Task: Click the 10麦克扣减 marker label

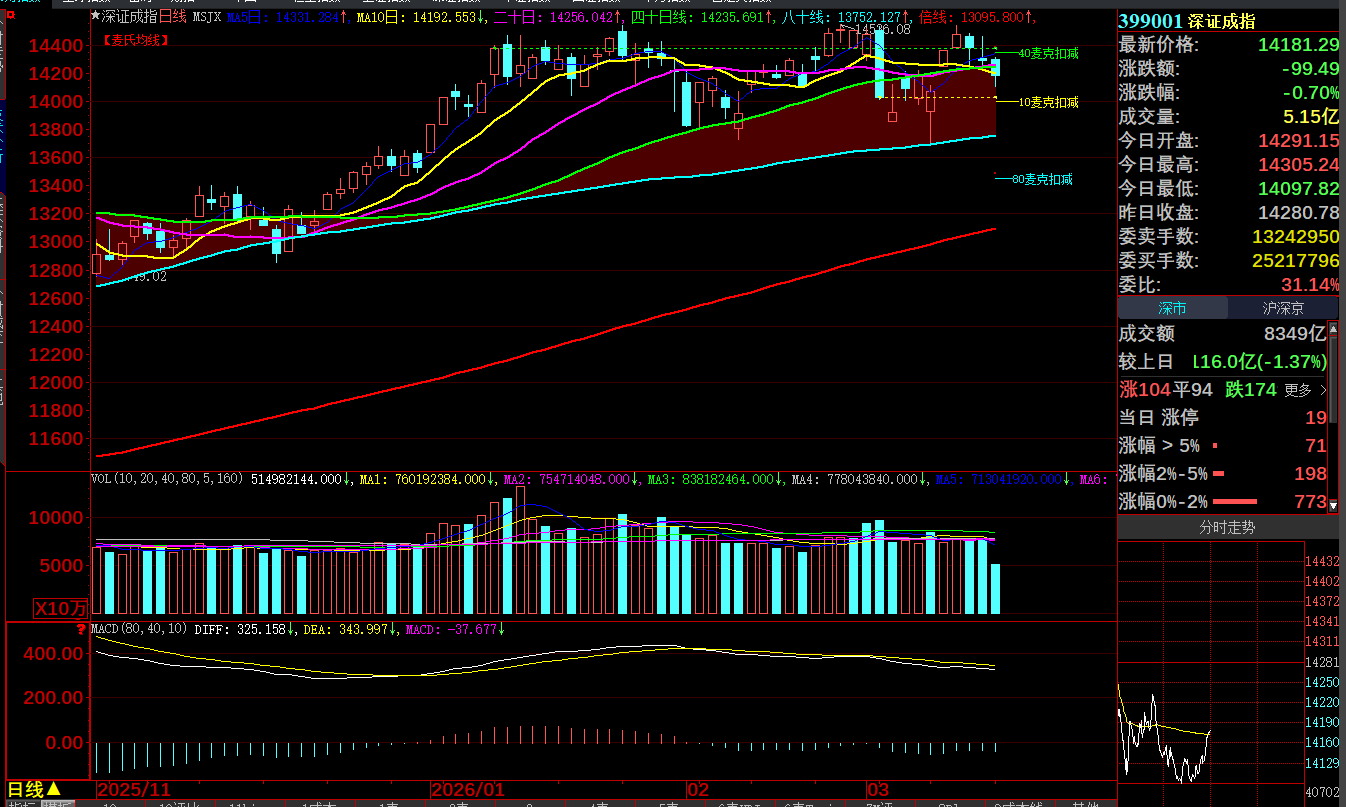Action: [x=1048, y=102]
